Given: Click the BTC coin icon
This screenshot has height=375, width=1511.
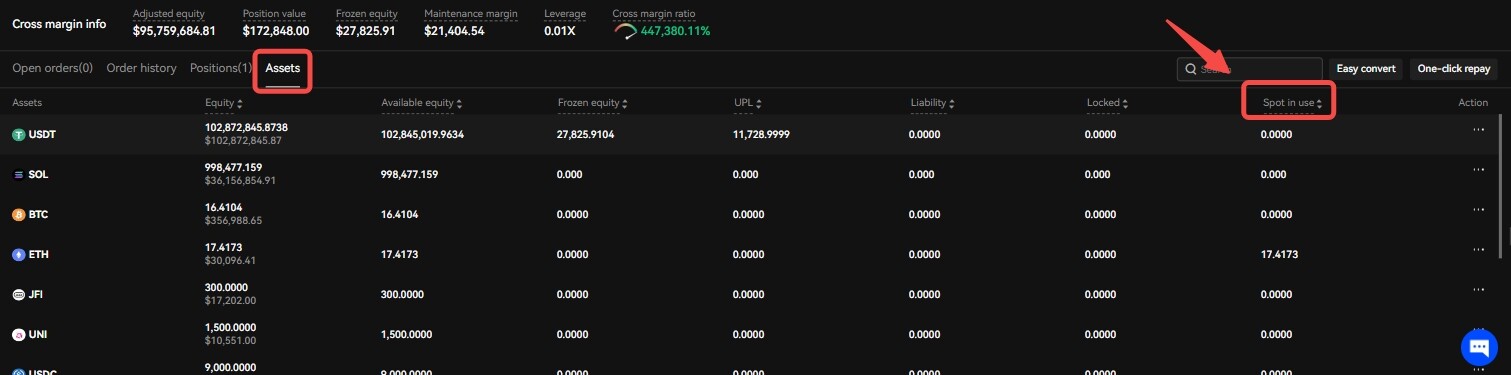Looking at the screenshot, I should (x=18, y=214).
